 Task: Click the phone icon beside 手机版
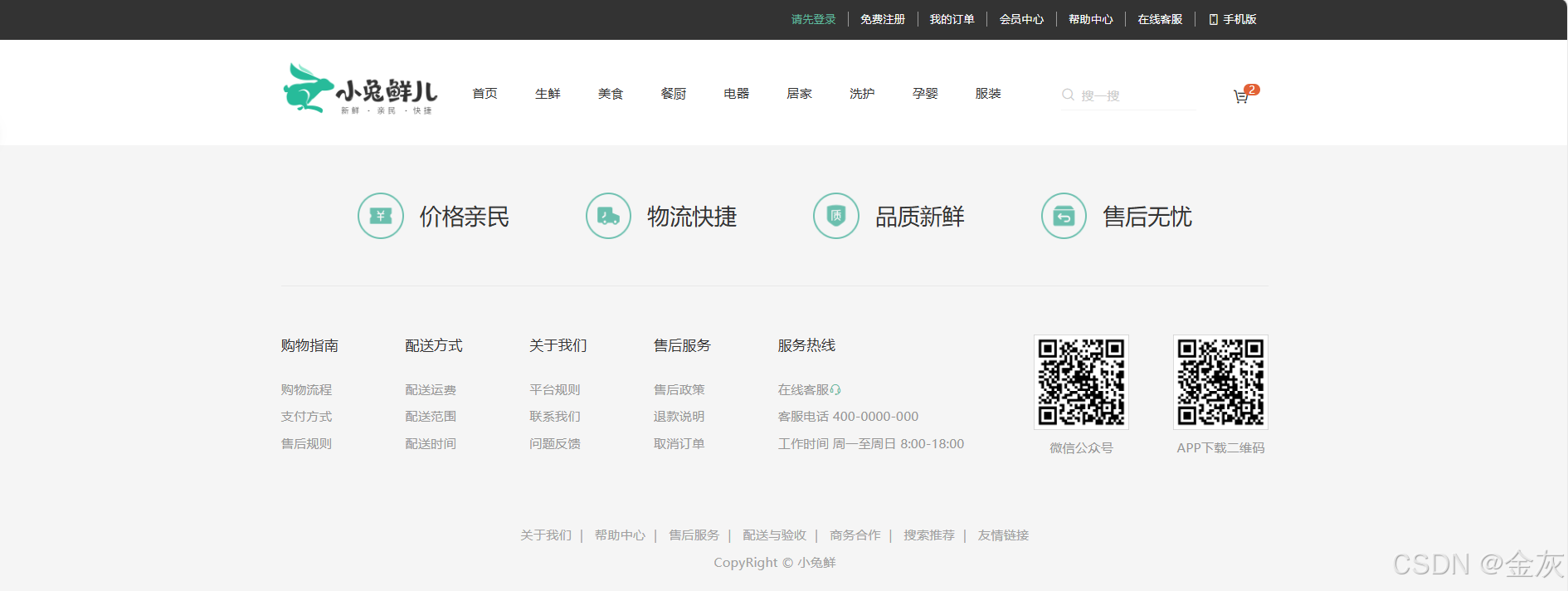[1214, 19]
